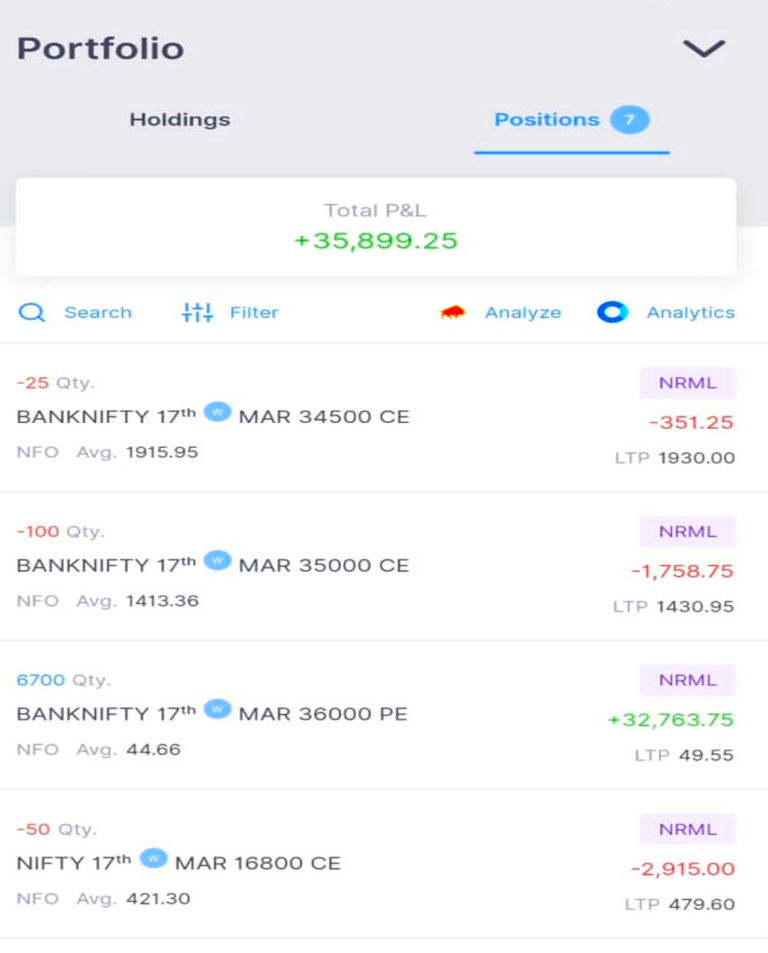This screenshot has height=953, width=768.
Task: Click NRML tag on NIFTY 16800 CE
Action: [688, 829]
